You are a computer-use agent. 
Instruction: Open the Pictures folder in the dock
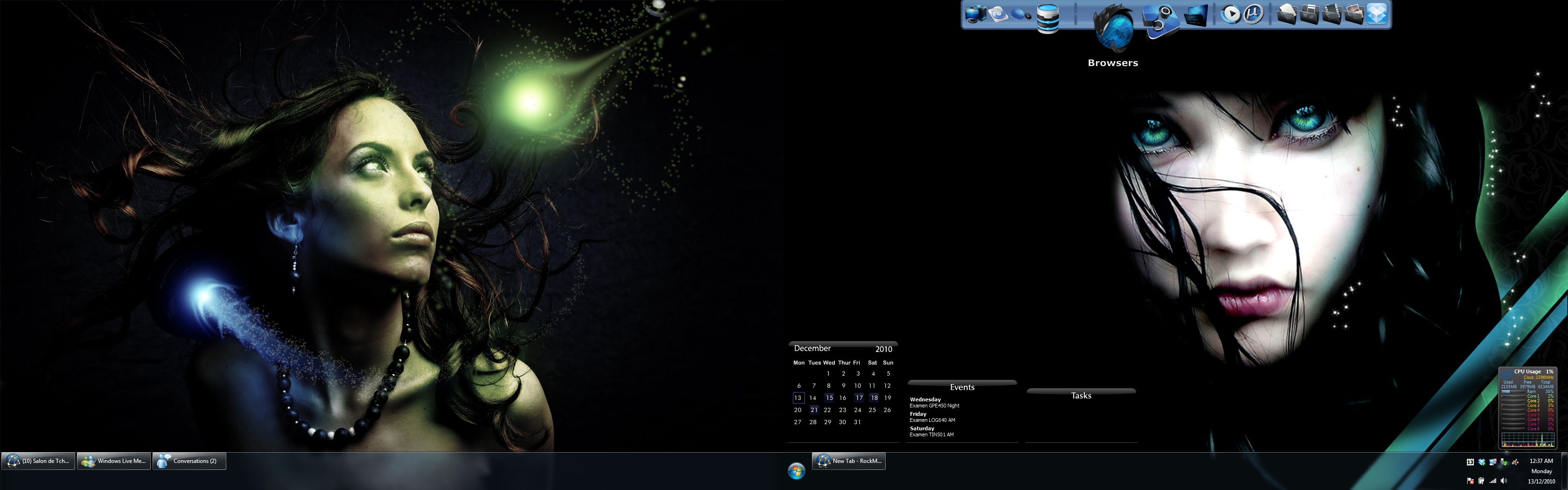[x=1354, y=14]
